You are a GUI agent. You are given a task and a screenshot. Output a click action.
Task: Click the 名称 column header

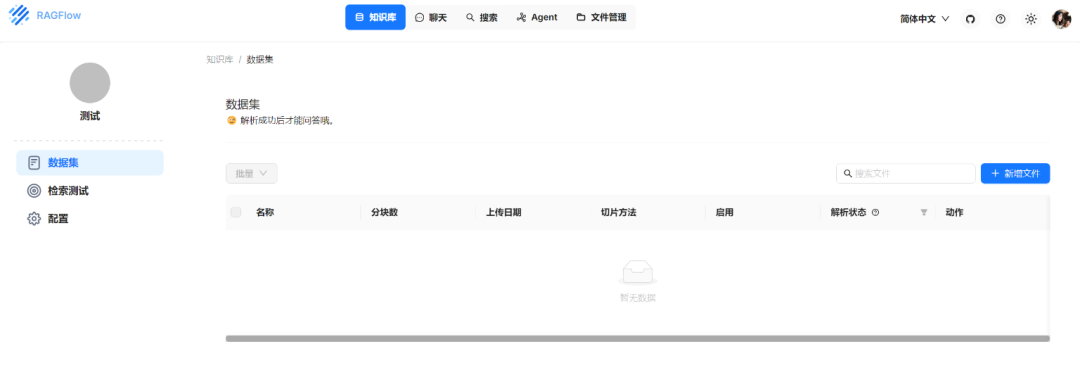point(265,212)
